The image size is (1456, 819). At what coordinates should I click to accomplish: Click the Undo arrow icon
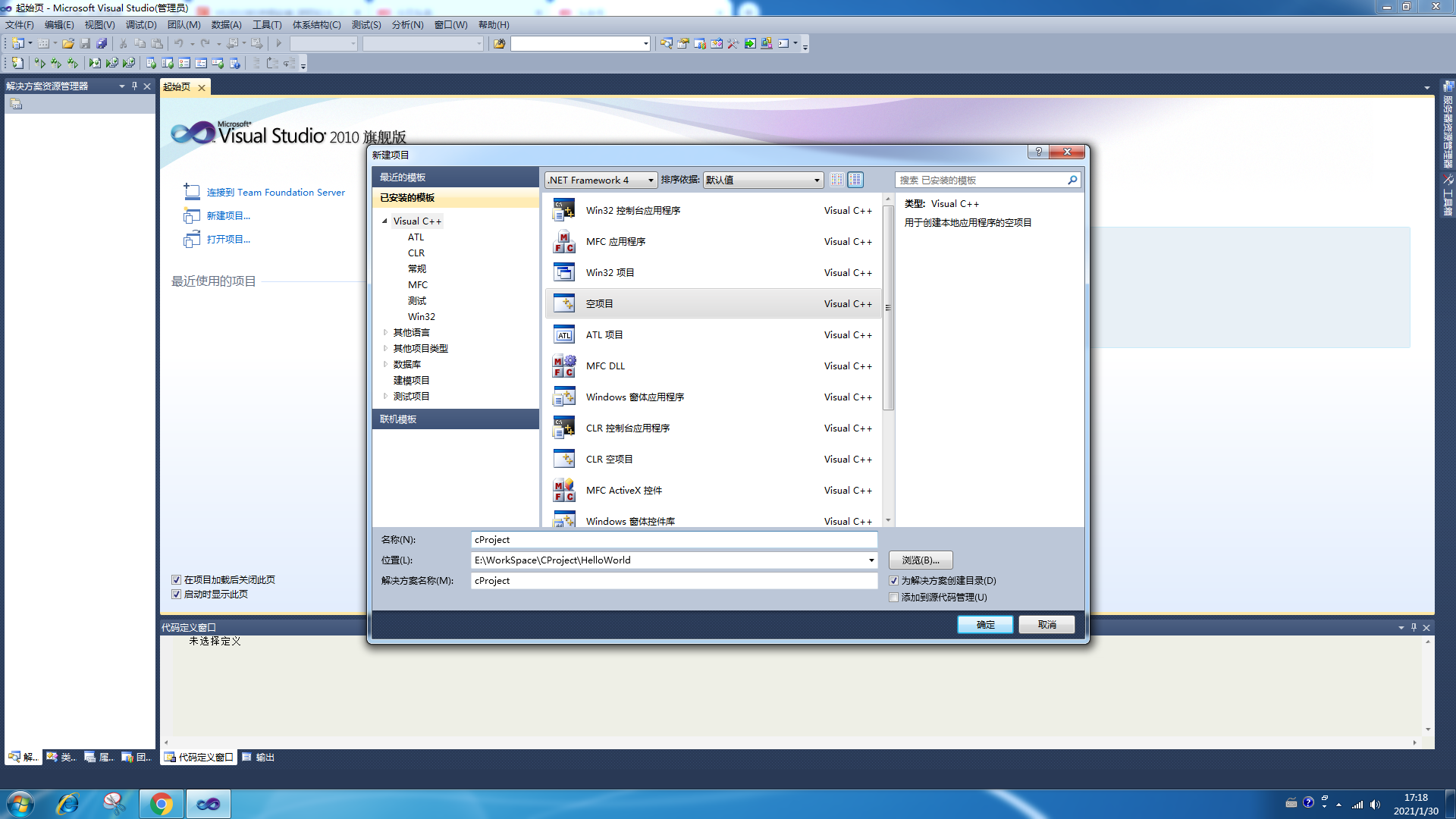tap(178, 44)
